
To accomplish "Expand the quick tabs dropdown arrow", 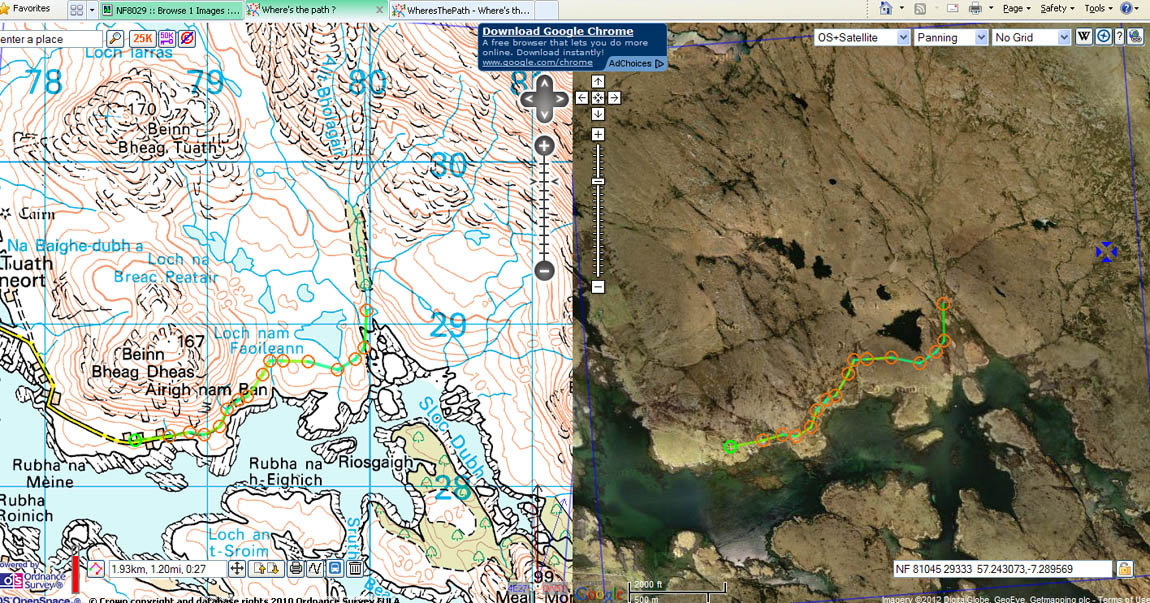I will [92, 10].
